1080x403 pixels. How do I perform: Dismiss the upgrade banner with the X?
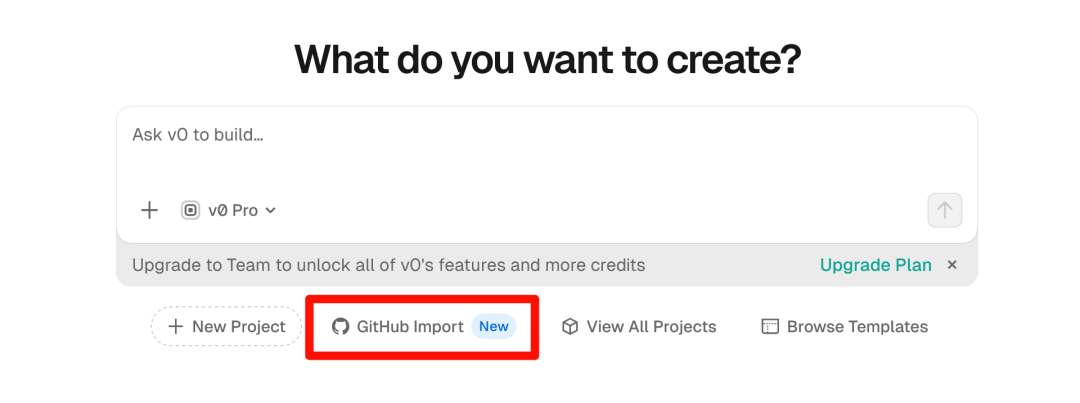(x=952, y=265)
